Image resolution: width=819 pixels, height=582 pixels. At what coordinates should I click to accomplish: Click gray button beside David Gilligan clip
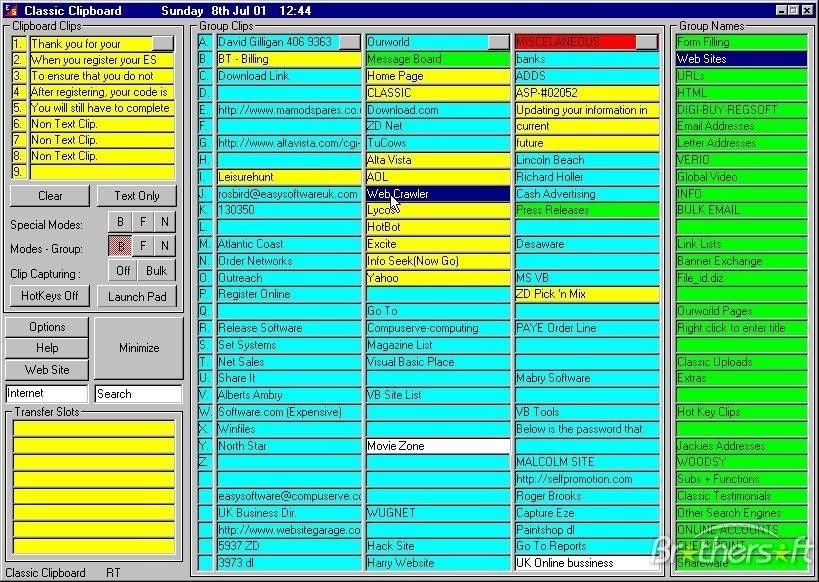coord(349,42)
